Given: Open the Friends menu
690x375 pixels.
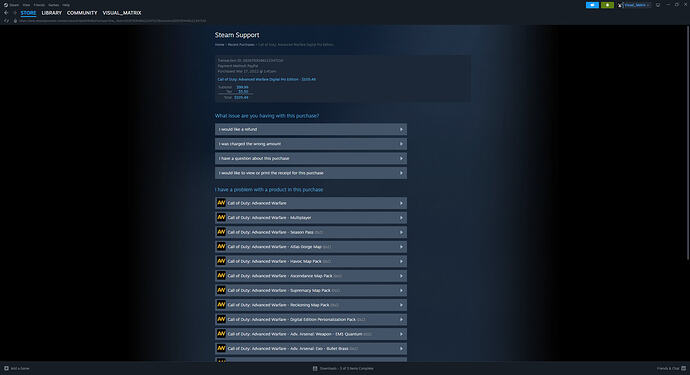Looking at the screenshot, I should tap(39, 5).
